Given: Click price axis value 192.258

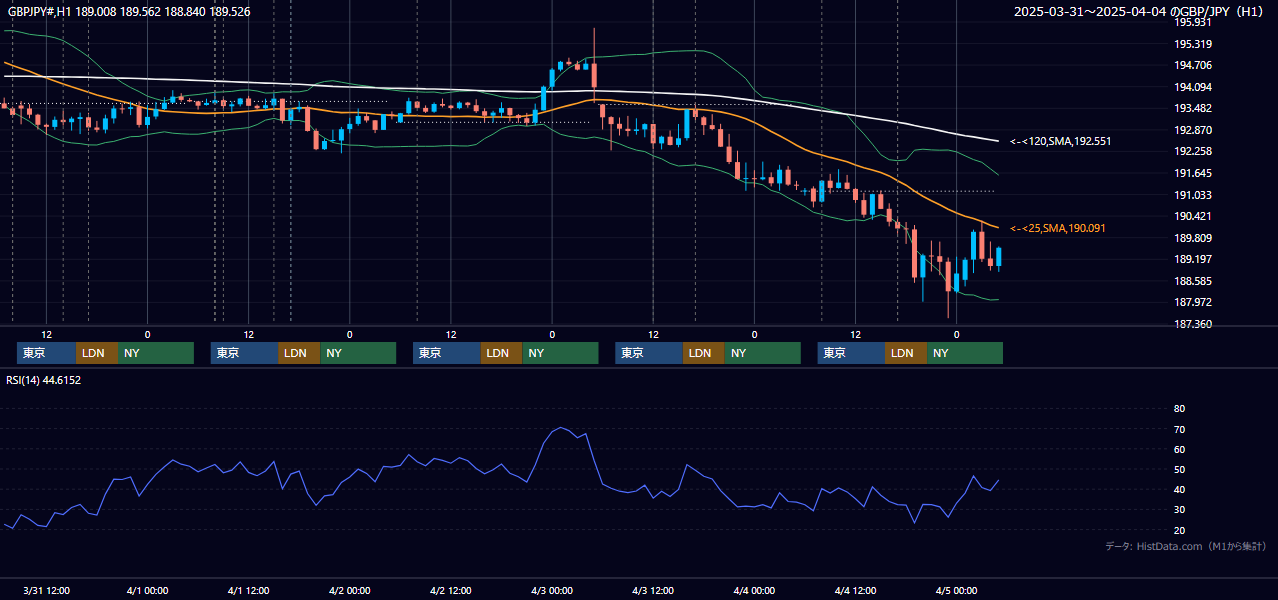Looking at the screenshot, I should click(1193, 152).
